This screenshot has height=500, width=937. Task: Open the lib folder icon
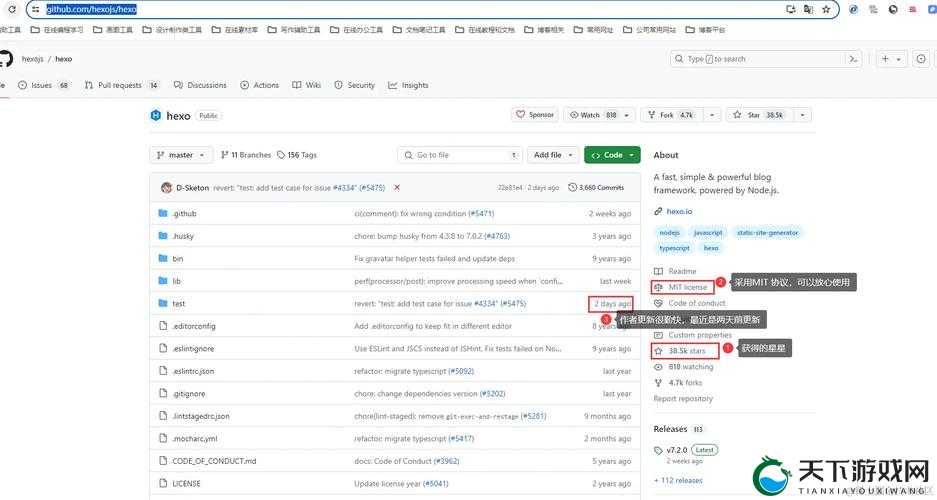tap(163, 281)
